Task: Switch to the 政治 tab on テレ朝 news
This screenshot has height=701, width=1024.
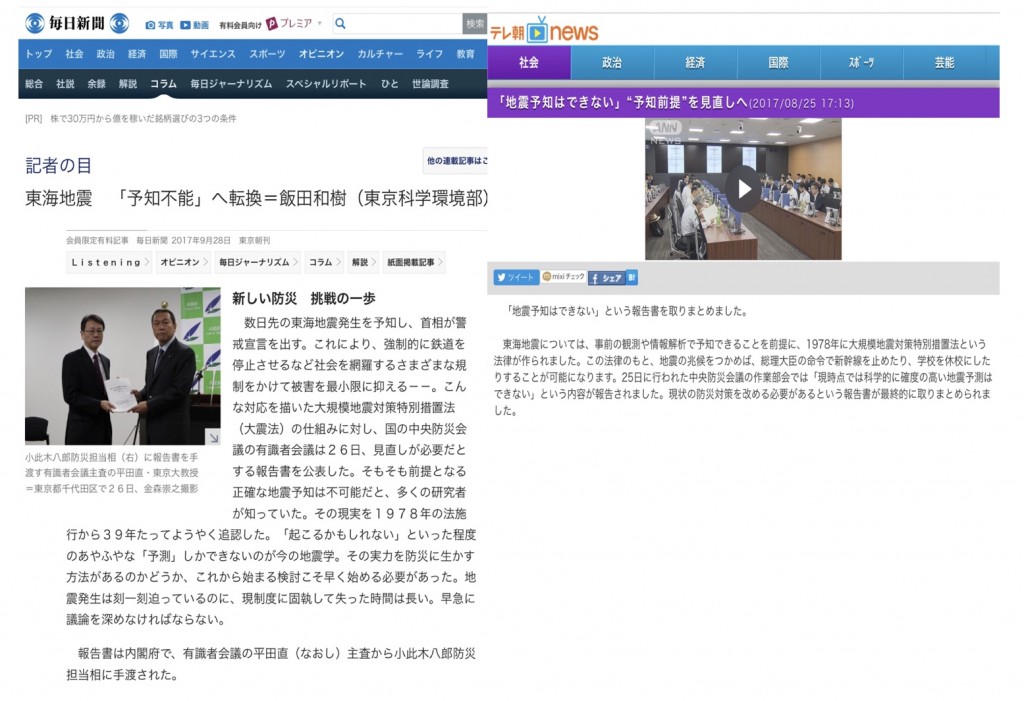Action: point(611,62)
